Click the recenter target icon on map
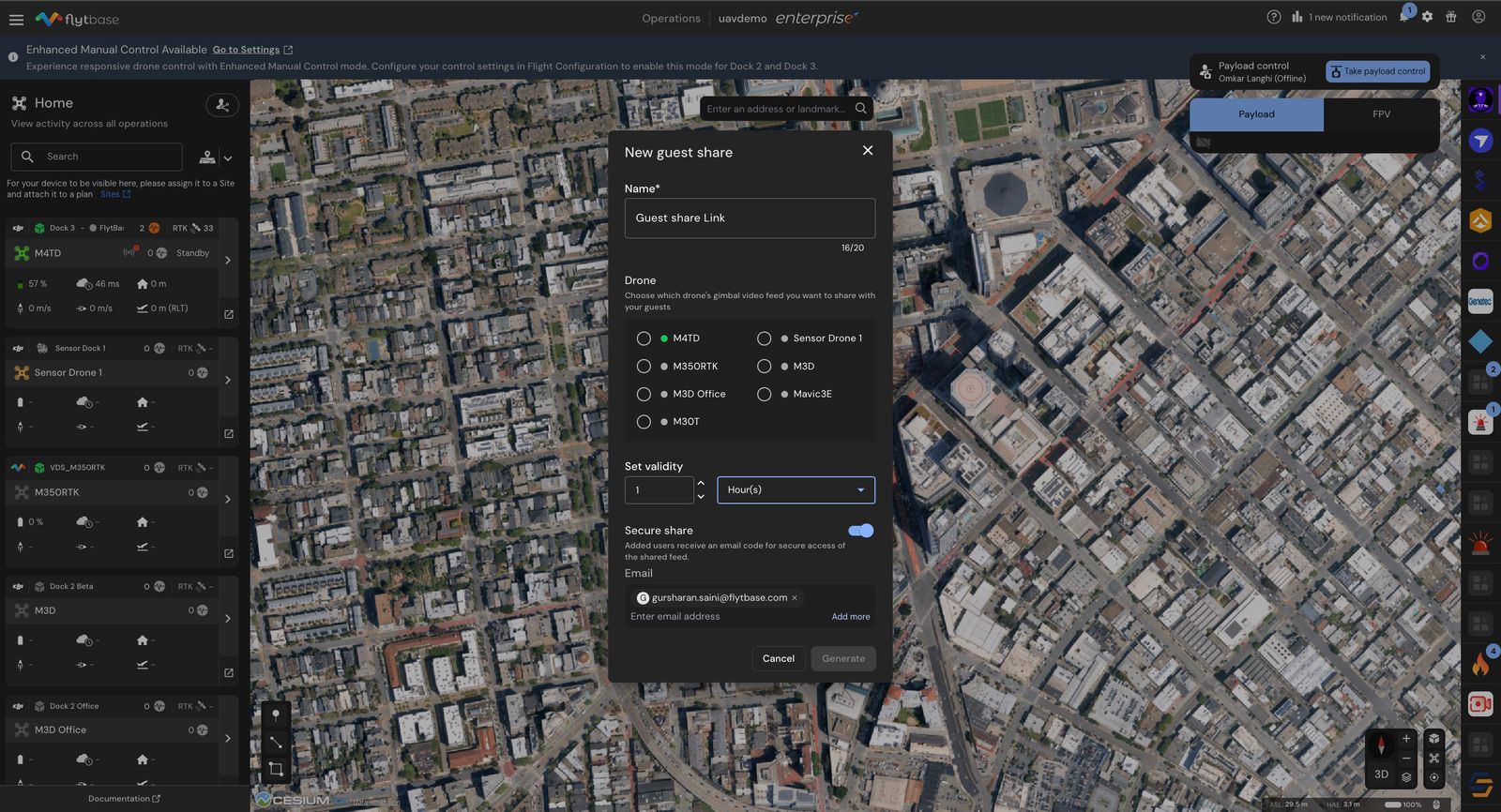1501x812 pixels. click(1433, 777)
